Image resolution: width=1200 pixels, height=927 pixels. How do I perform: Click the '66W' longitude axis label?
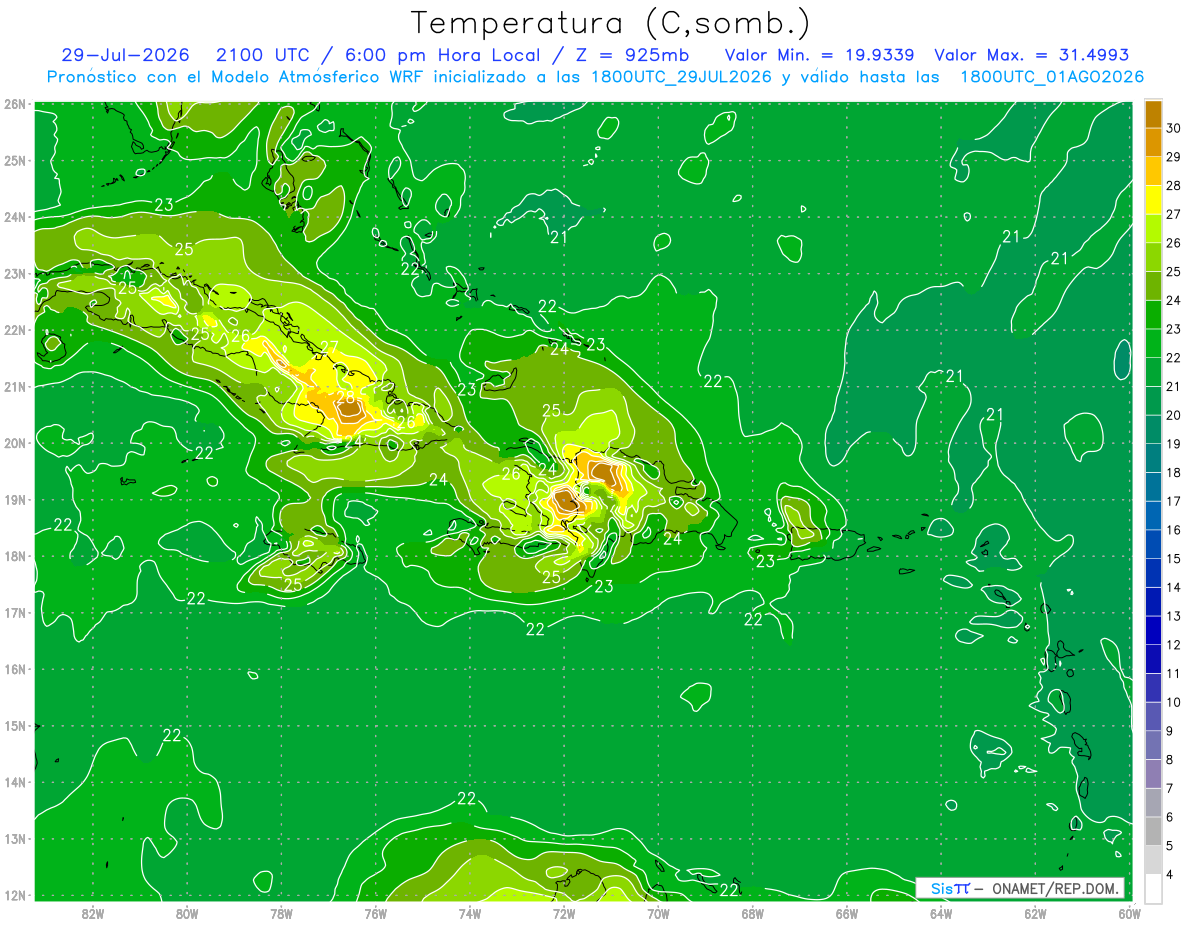(x=847, y=913)
